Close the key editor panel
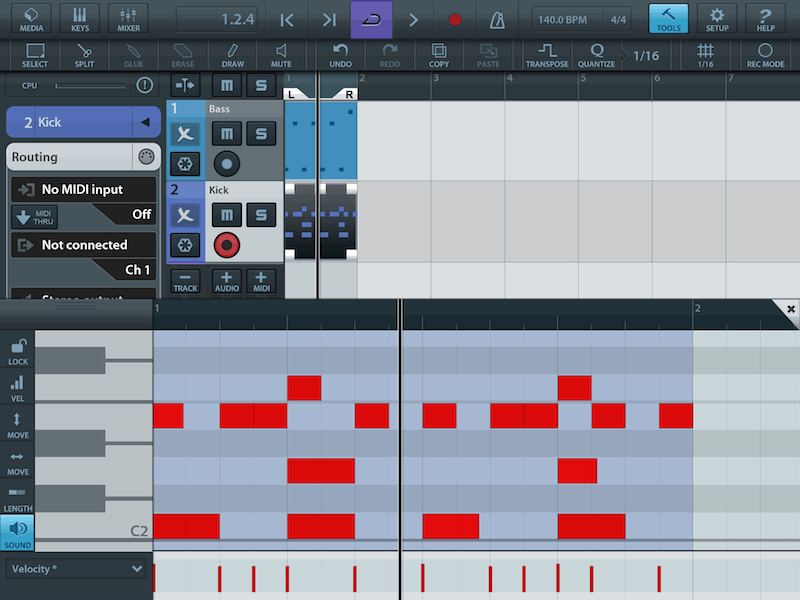This screenshot has height=600, width=800. (x=790, y=309)
